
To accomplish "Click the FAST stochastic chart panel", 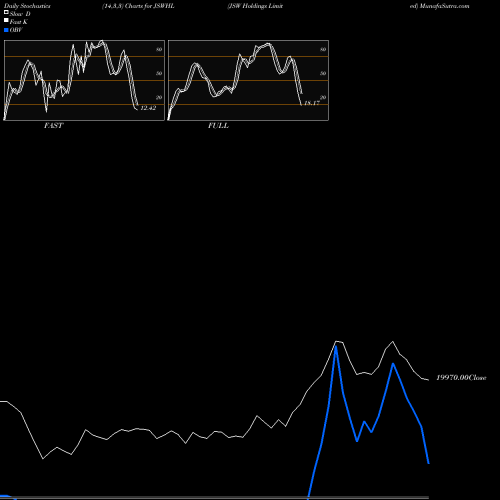I will pyautogui.click(x=84, y=80).
